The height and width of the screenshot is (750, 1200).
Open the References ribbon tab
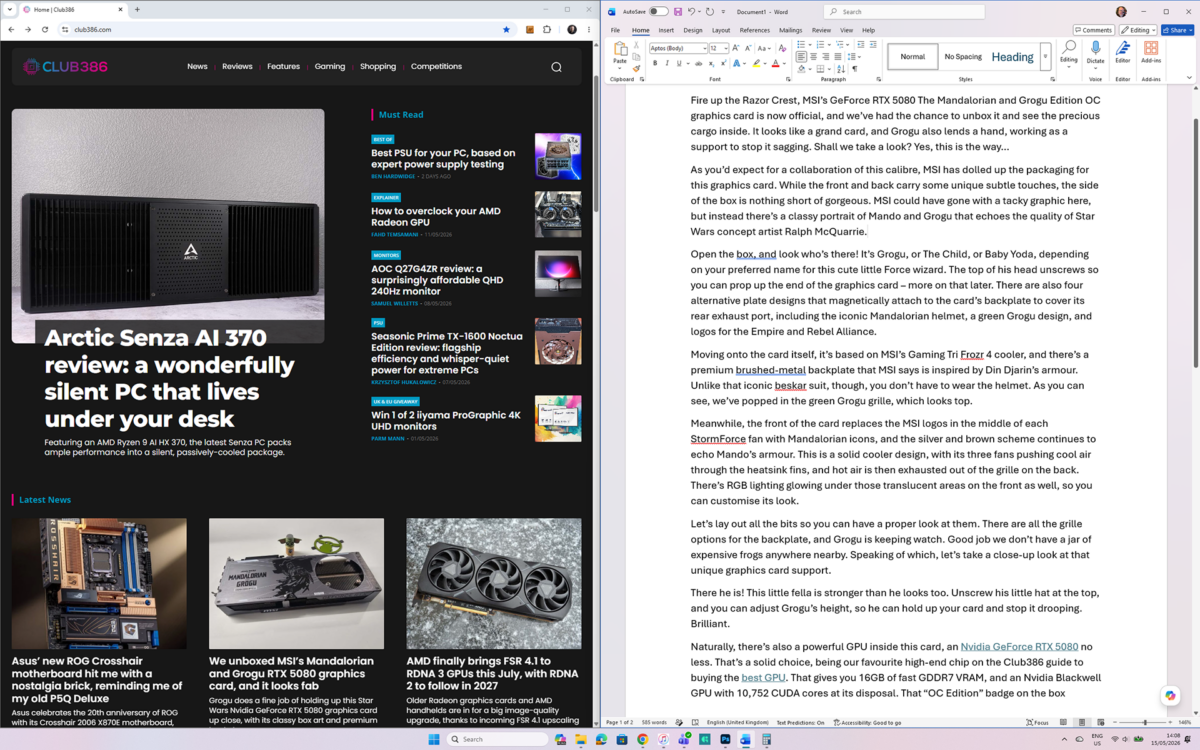point(755,30)
